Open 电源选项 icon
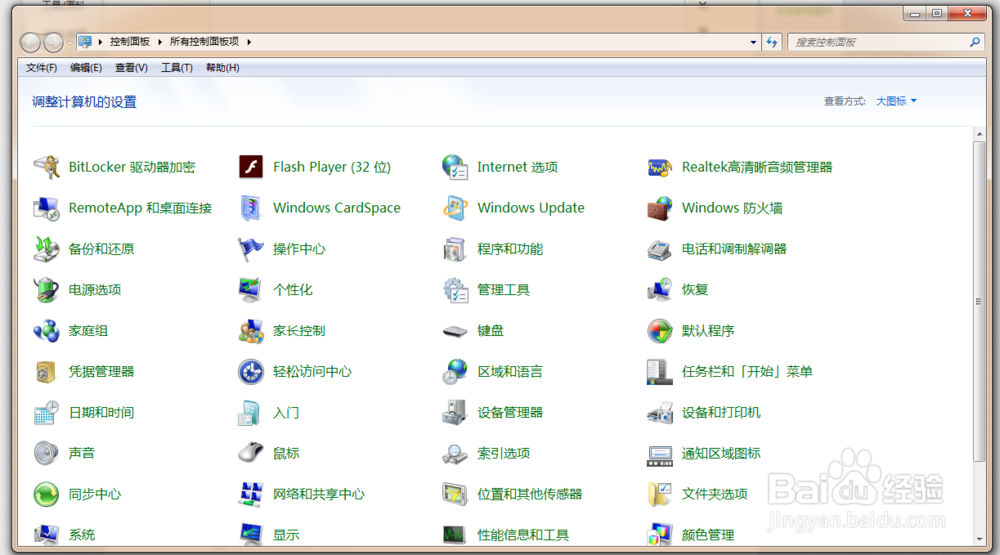The height and width of the screenshot is (555, 1000). pyautogui.click(x=47, y=290)
